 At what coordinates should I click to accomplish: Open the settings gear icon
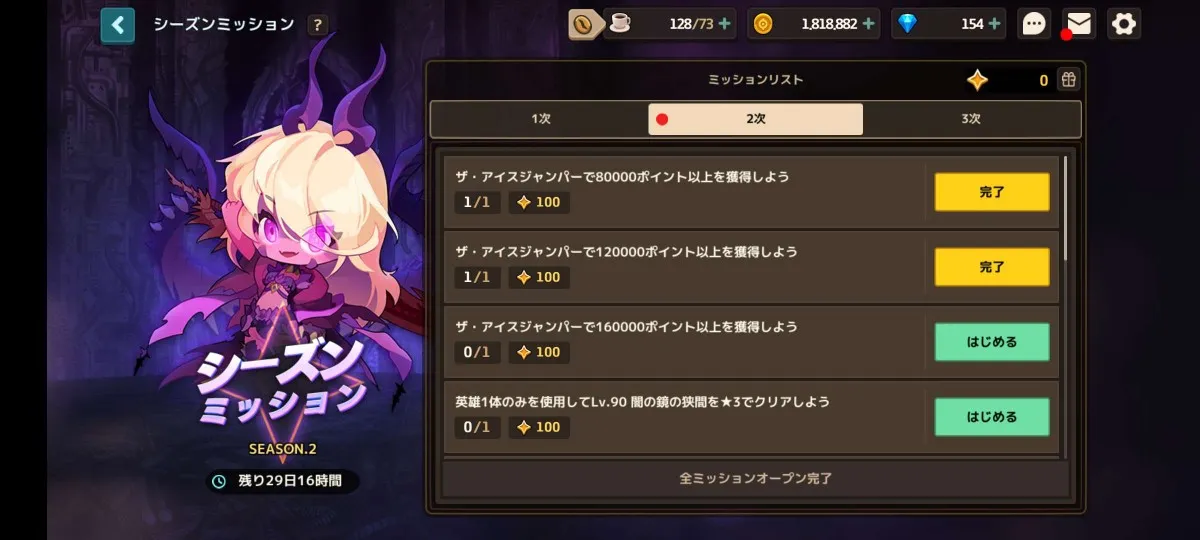point(1124,24)
